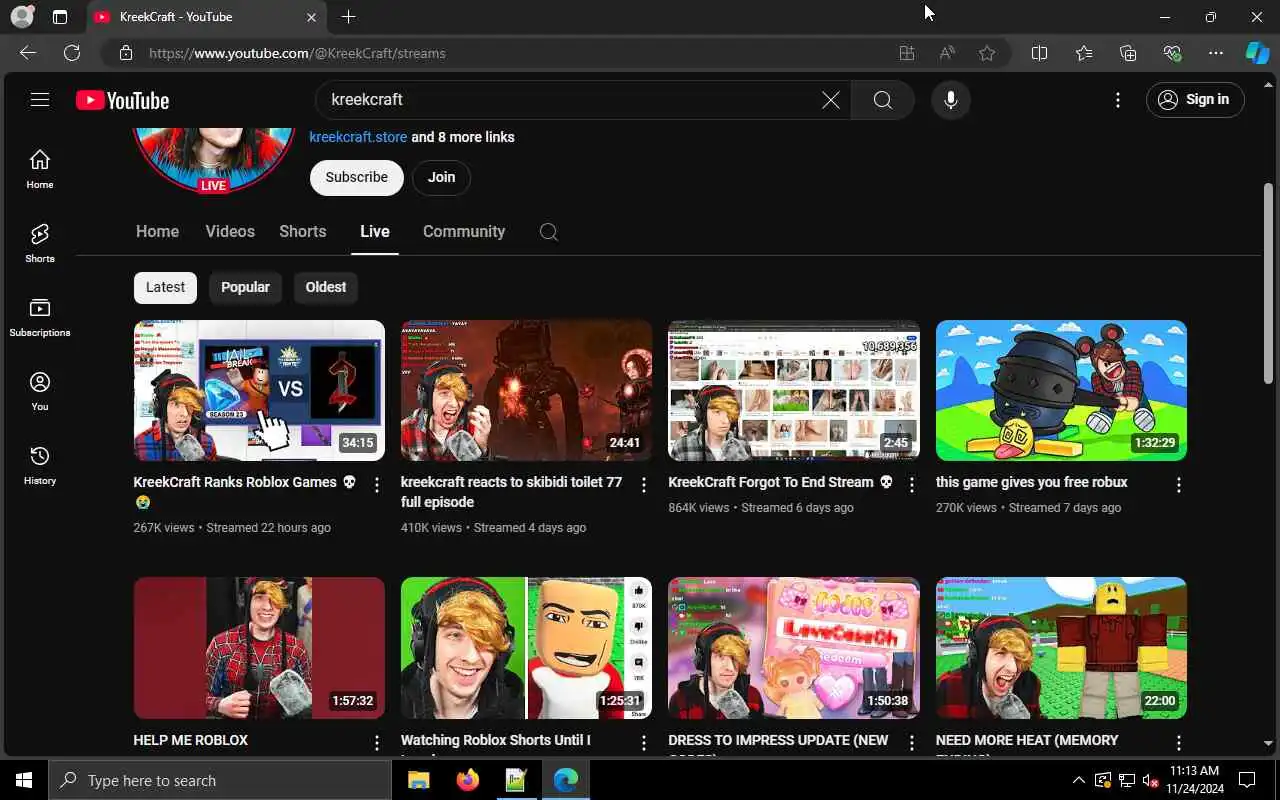
Task: Open a new browser tab
Action: click(348, 17)
